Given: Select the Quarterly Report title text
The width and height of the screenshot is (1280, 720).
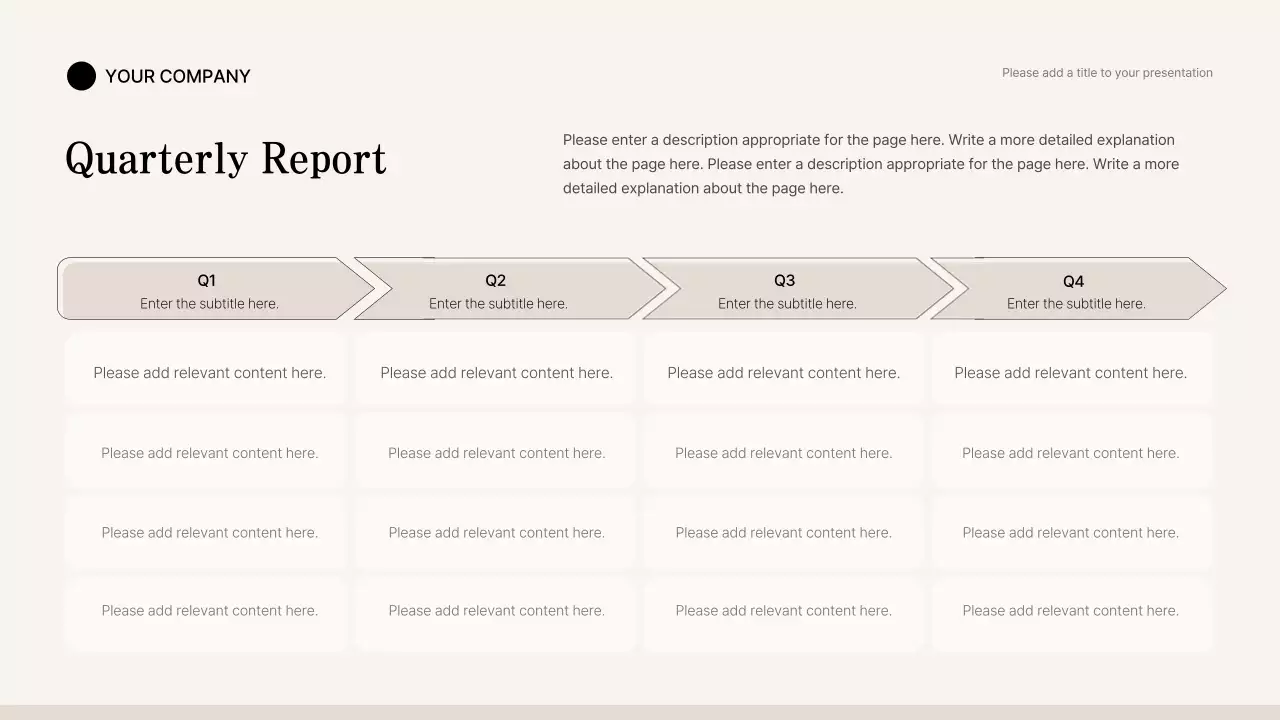Looking at the screenshot, I should click(x=225, y=158).
